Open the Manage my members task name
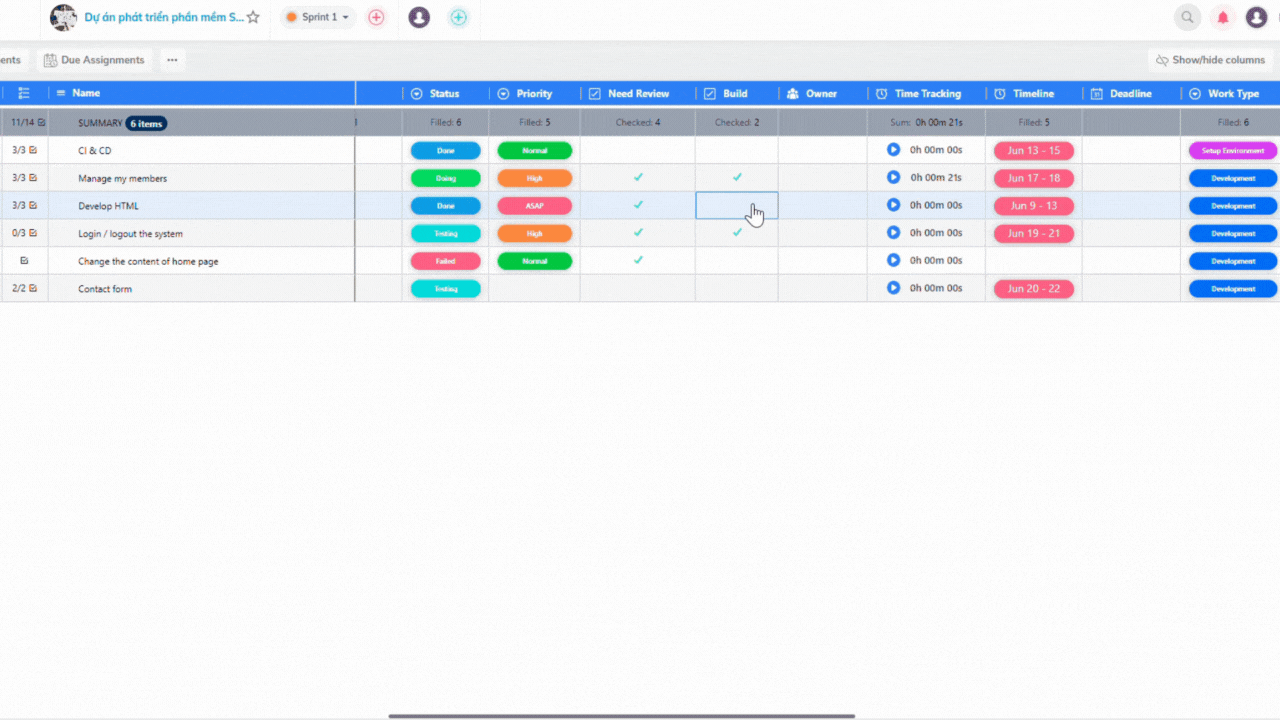The width and height of the screenshot is (1280, 720). coord(122,178)
